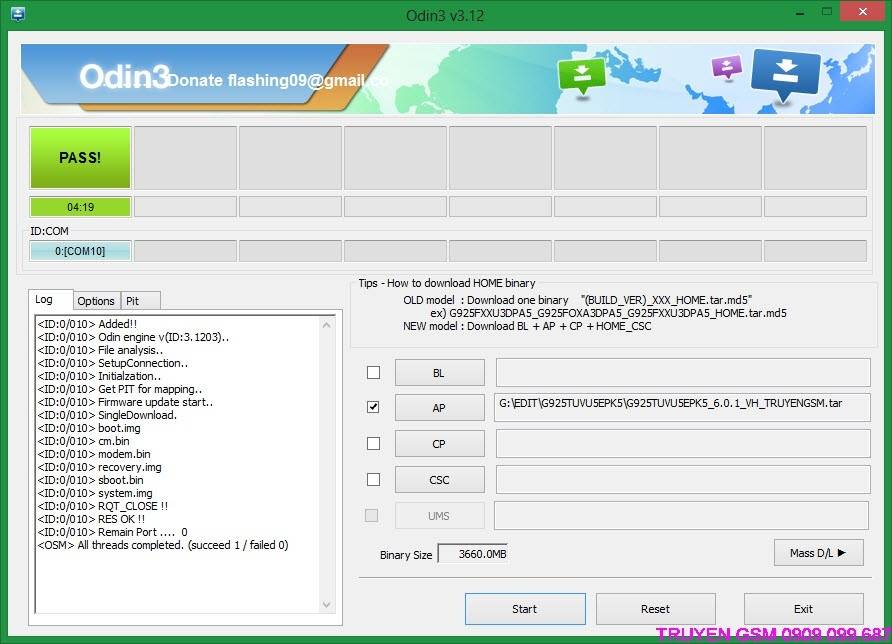The width and height of the screenshot is (892, 644).
Task: Click the AP file path field
Action: [683, 407]
